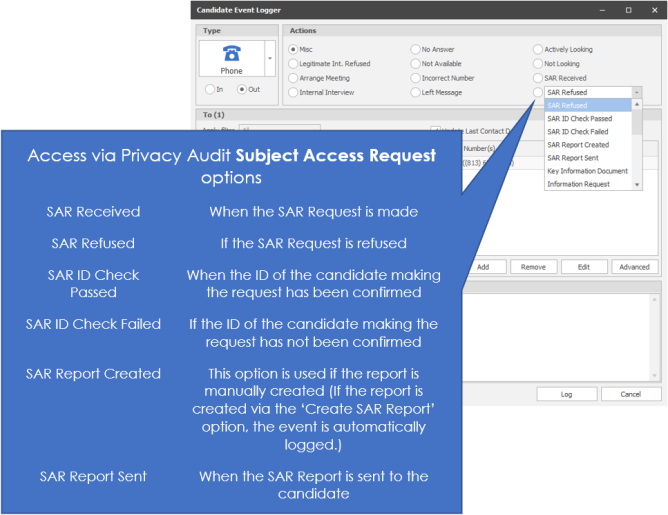Choose SAR Report Created from list
668x515 pixels.
[578, 145]
